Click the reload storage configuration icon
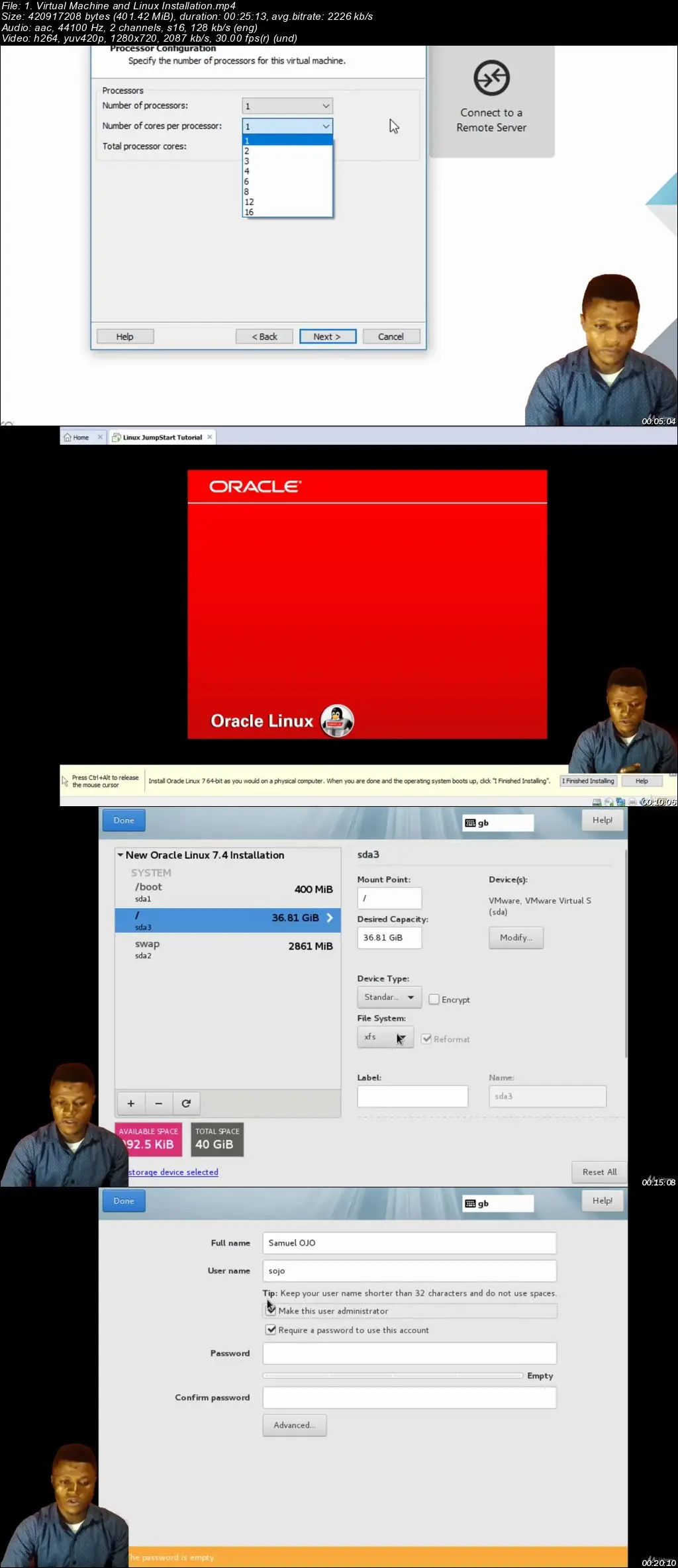 point(186,1103)
